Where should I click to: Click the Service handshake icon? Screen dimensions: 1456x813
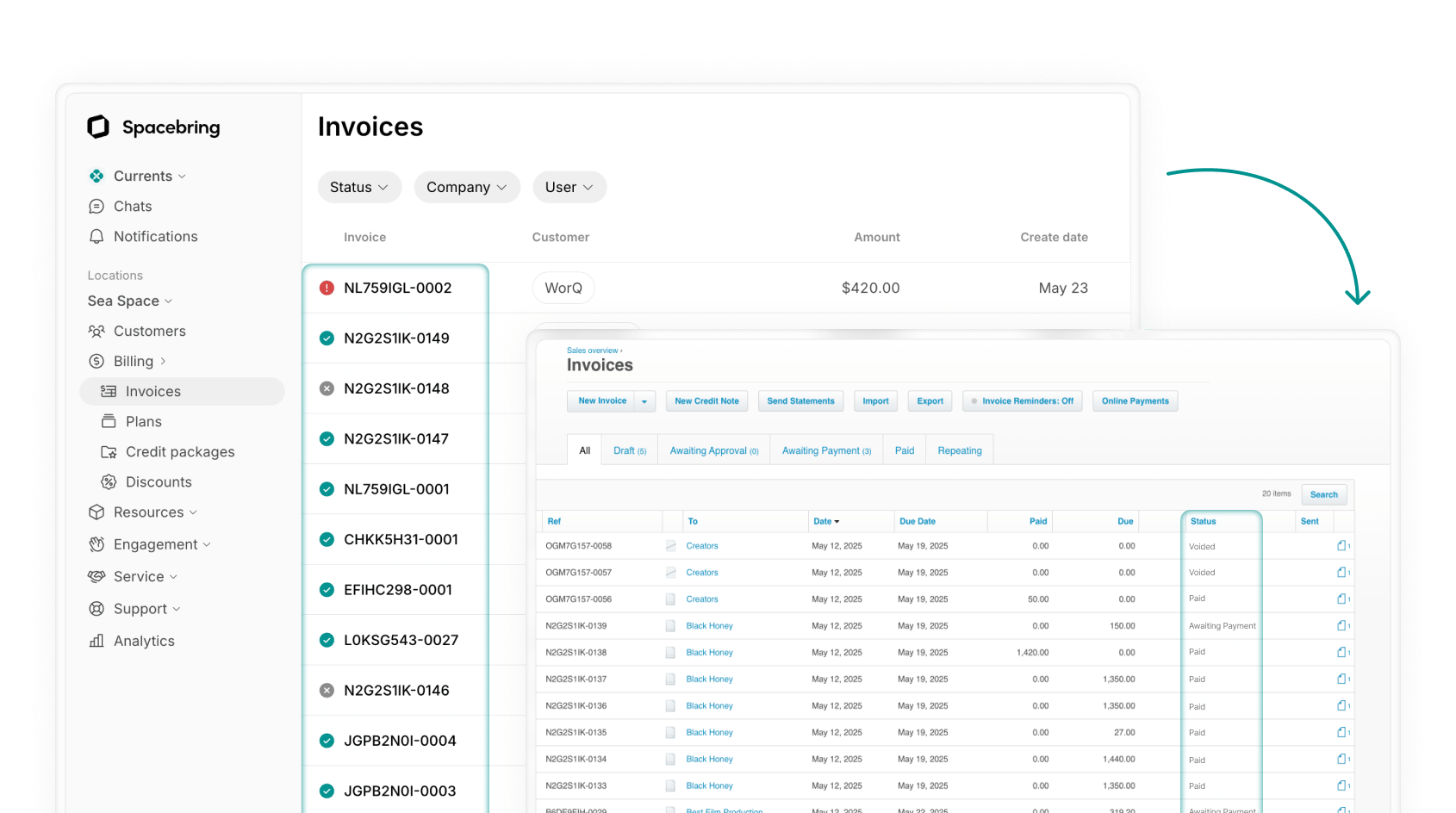pos(96,576)
